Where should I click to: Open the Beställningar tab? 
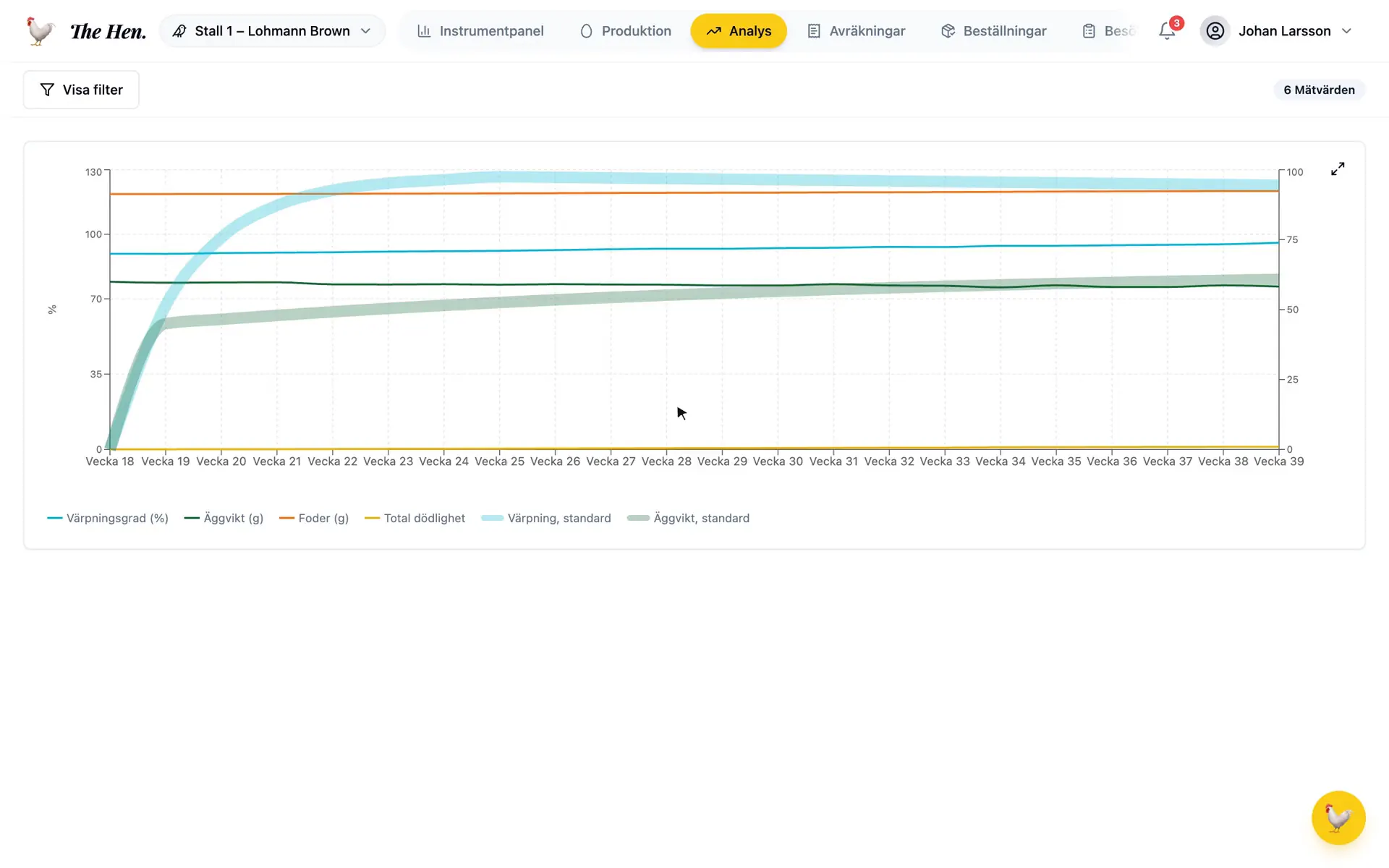(x=994, y=31)
